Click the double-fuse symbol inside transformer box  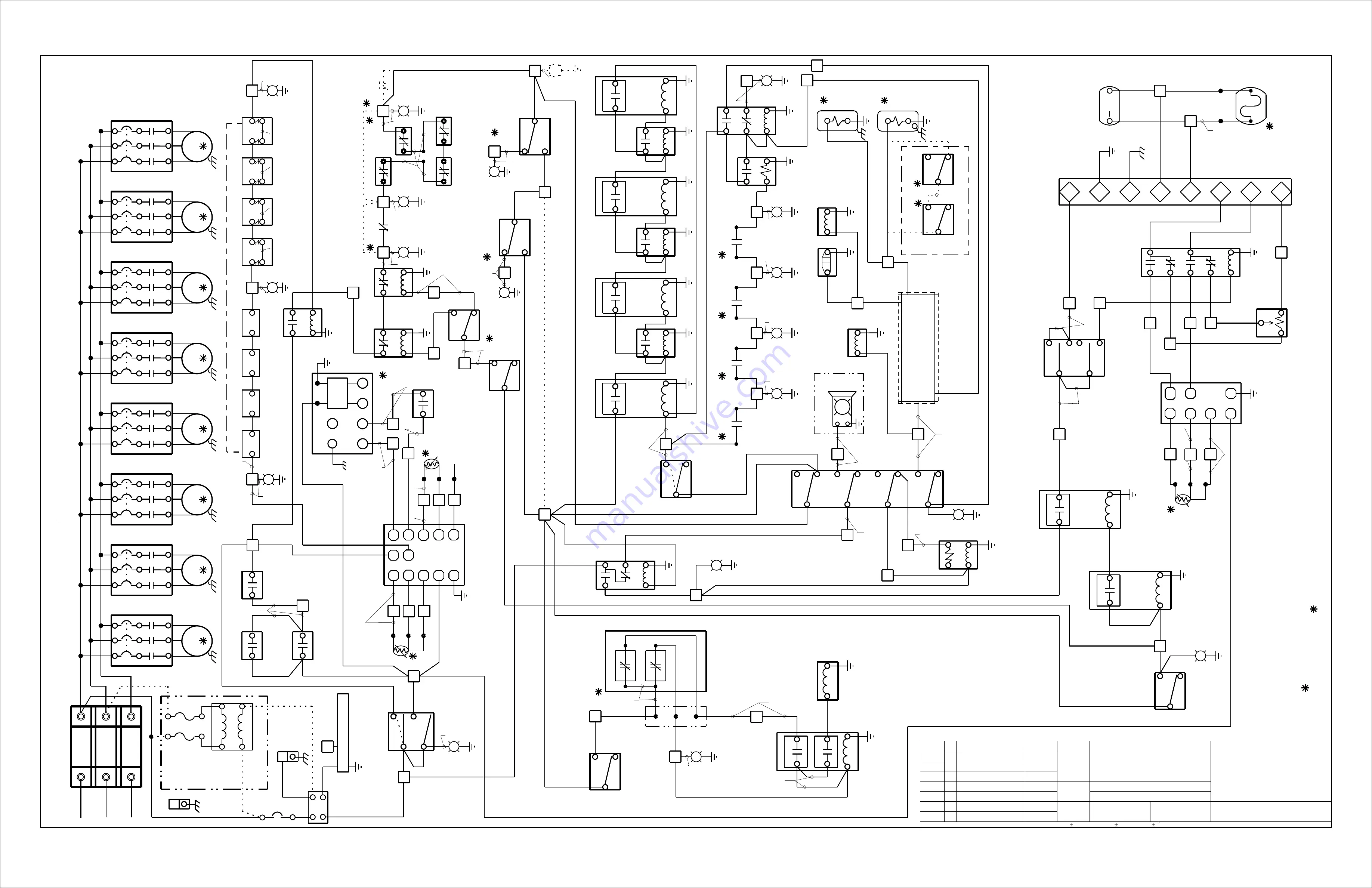185,727
